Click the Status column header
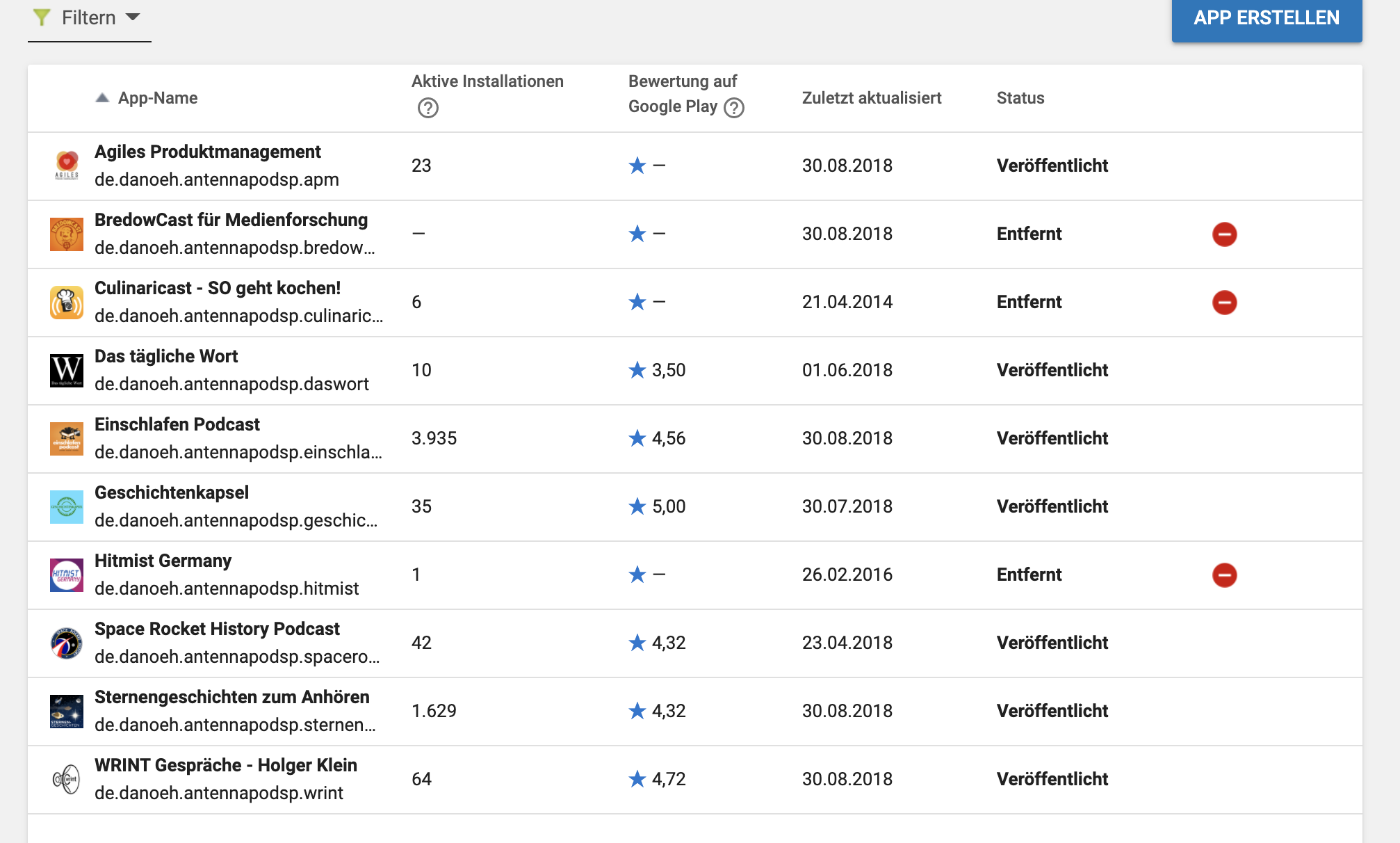 [x=1020, y=98]
